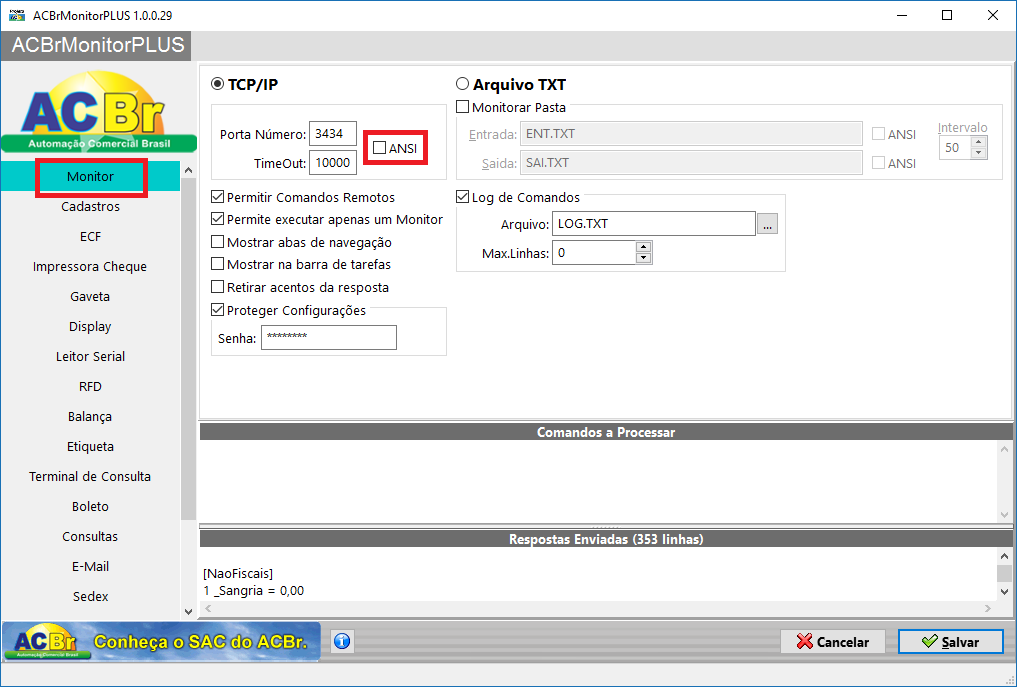Click the sidebar vertical scrollbar thumb
The width and height of the screenshot is (1017, 687).
tap(188, 348)
